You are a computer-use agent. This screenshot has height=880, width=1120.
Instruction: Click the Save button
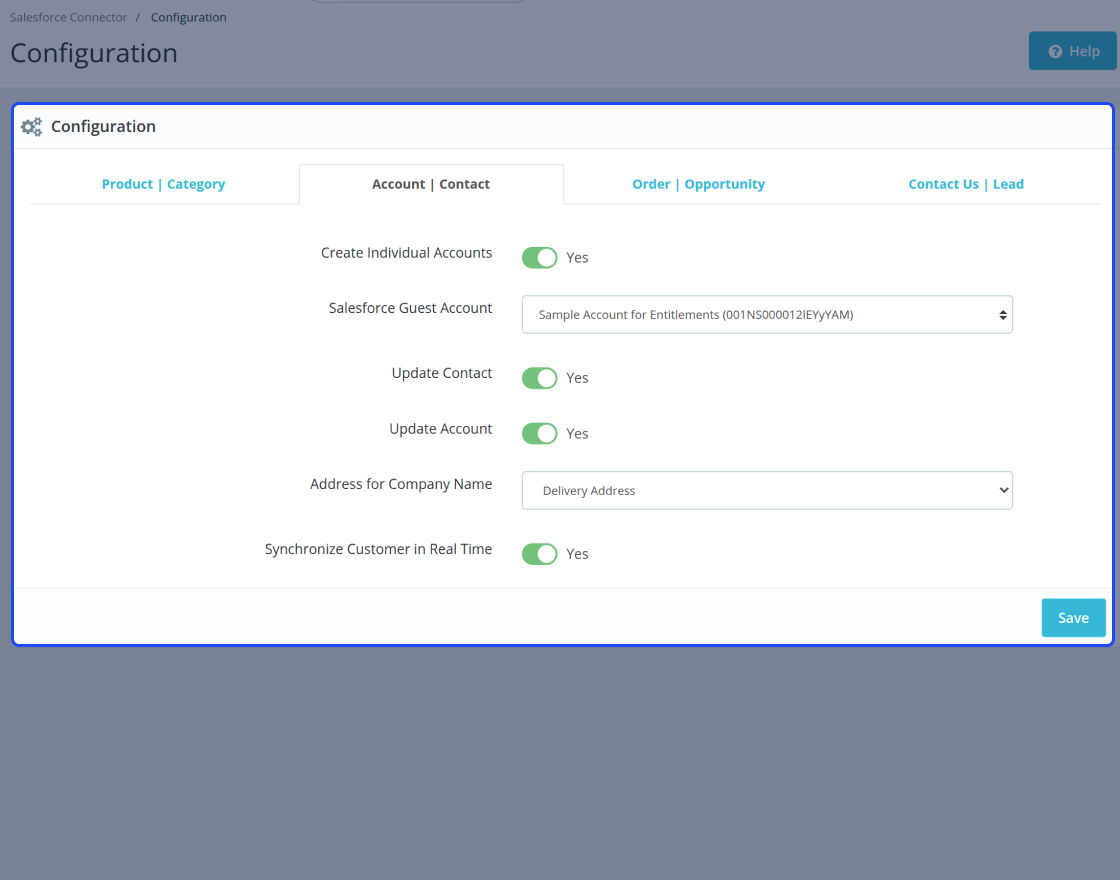[1073, 618]
